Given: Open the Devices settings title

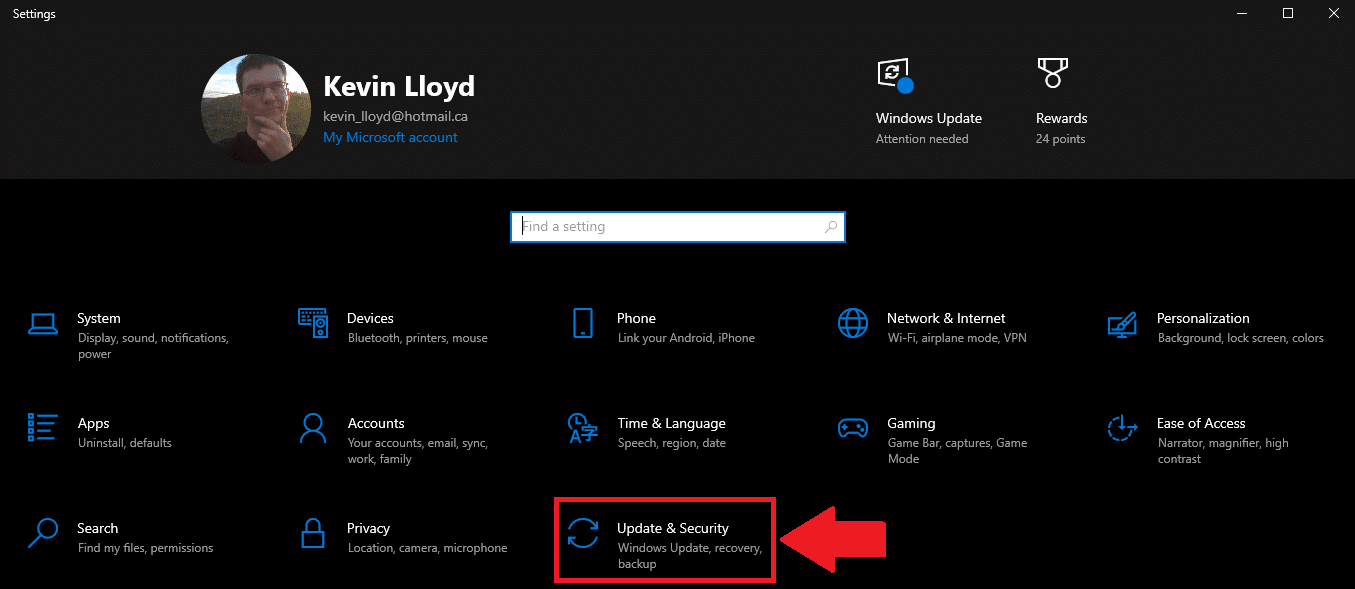Looking at the screenshot, I should pyautogui.click(x=370, y=318).
